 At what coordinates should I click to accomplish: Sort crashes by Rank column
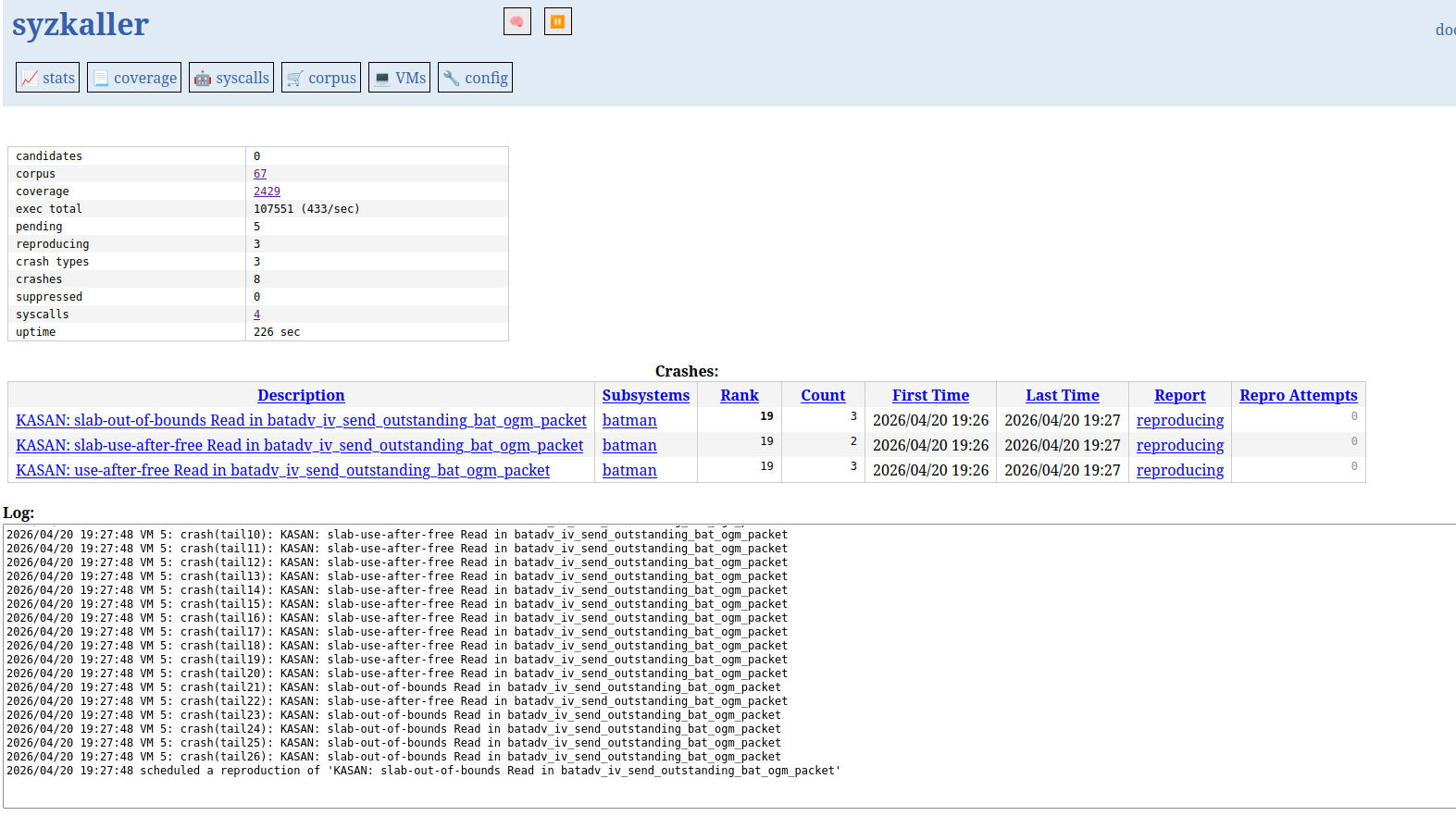(x=740, y=395)
